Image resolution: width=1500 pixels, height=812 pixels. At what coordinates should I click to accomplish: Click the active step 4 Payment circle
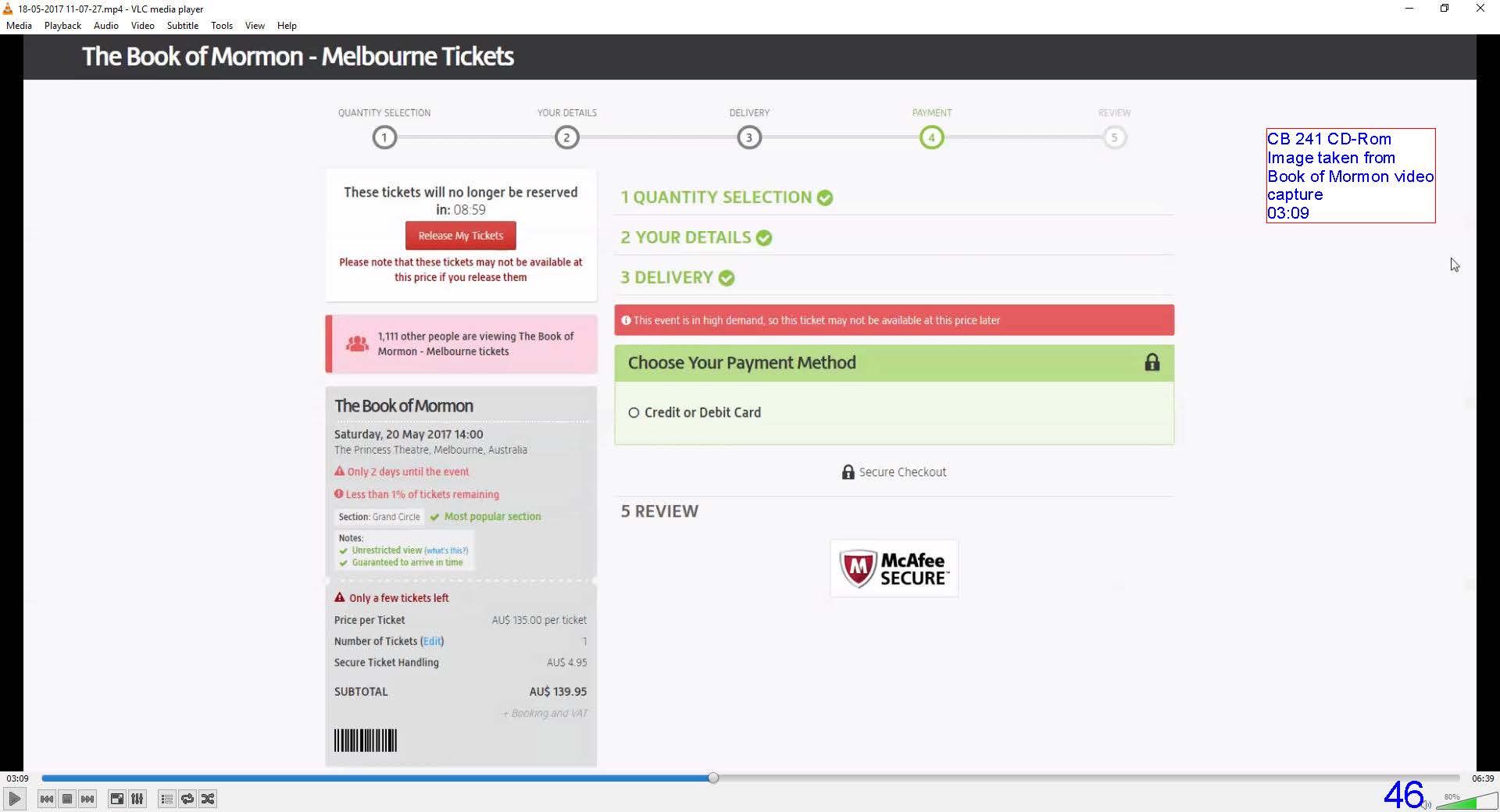click(x=931, y=137)
